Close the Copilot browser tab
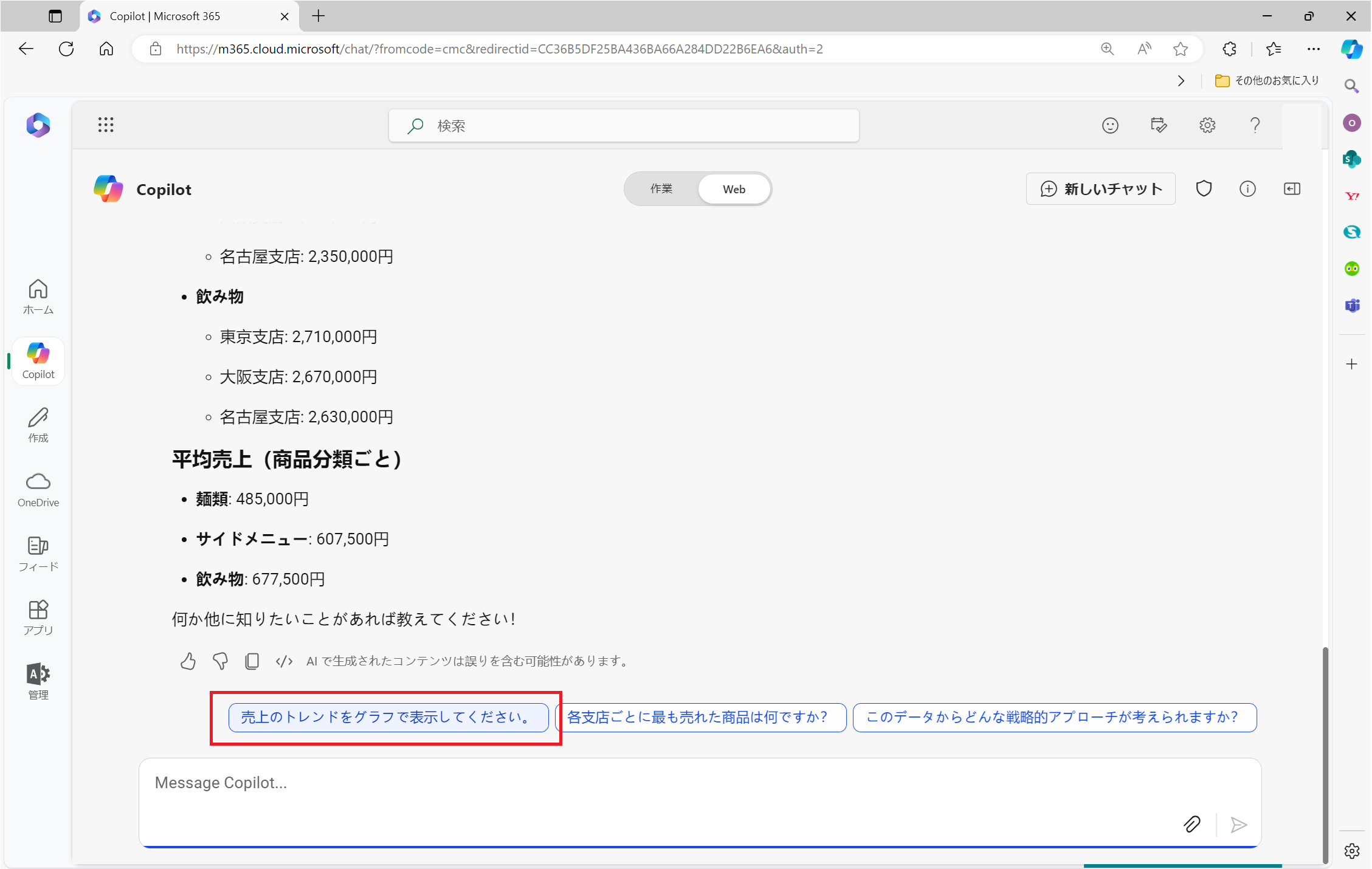1372x869 pixels. [284, 16]
